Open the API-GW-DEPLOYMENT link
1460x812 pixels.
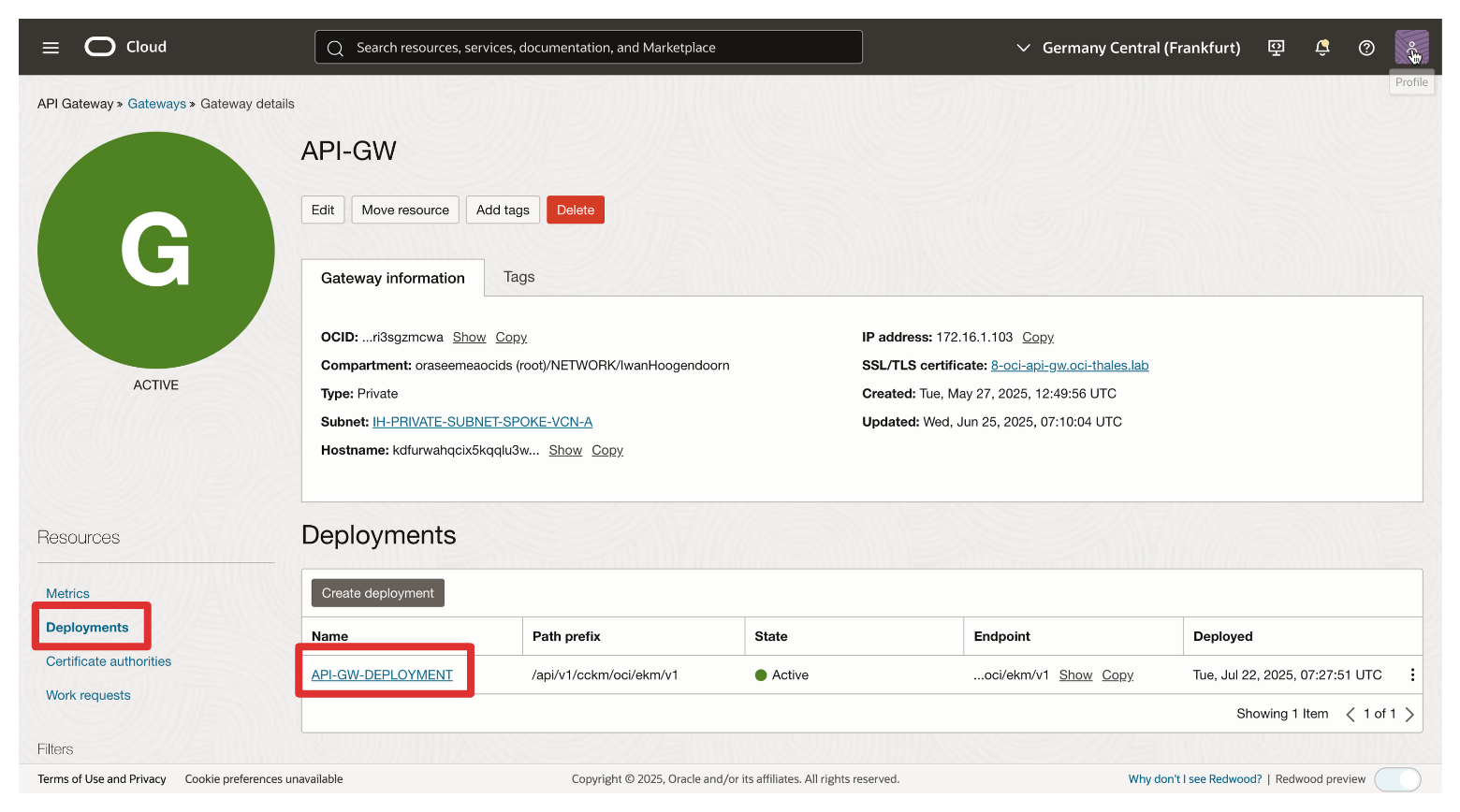pos(382,674)
